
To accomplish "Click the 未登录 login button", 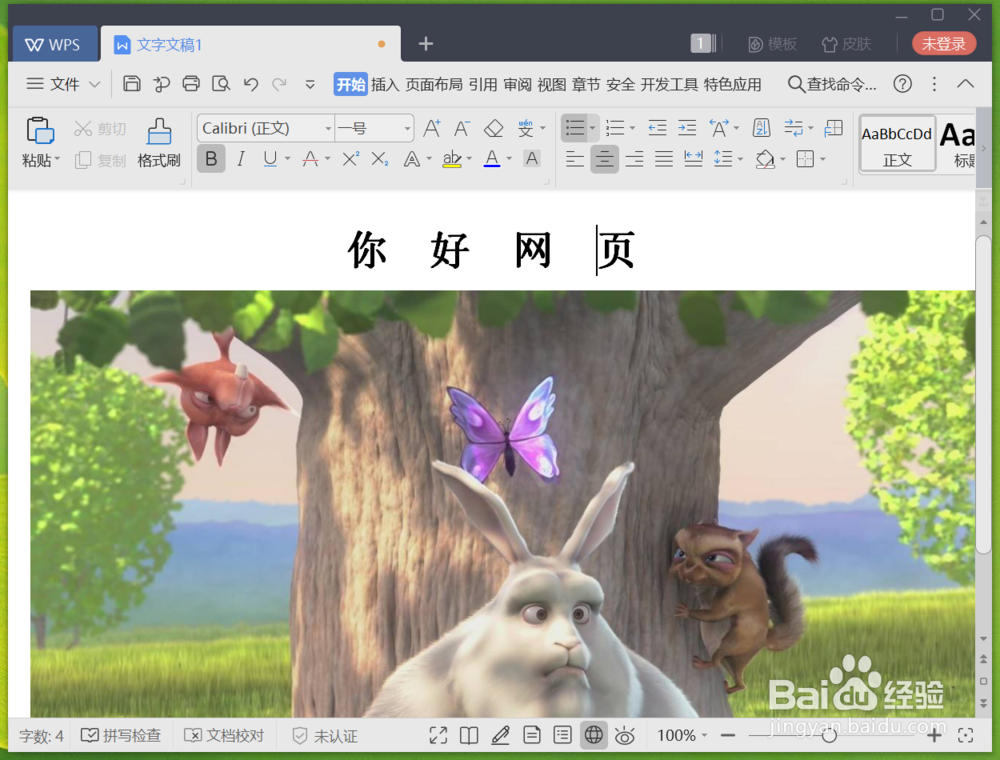I will (x=943, y=43).
